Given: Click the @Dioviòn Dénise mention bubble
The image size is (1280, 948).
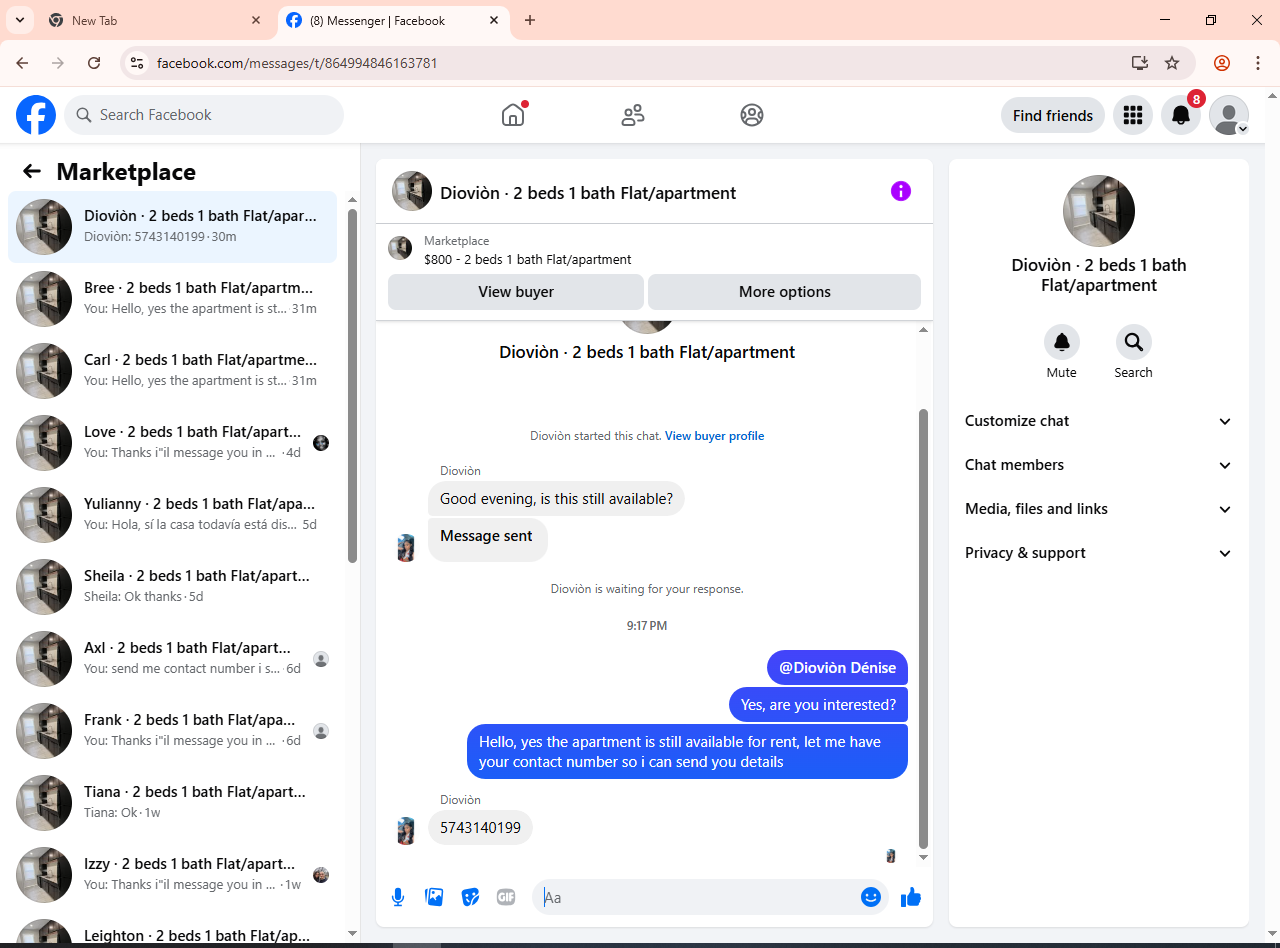Looking at the screenshot, I should [x=838, y=668].
